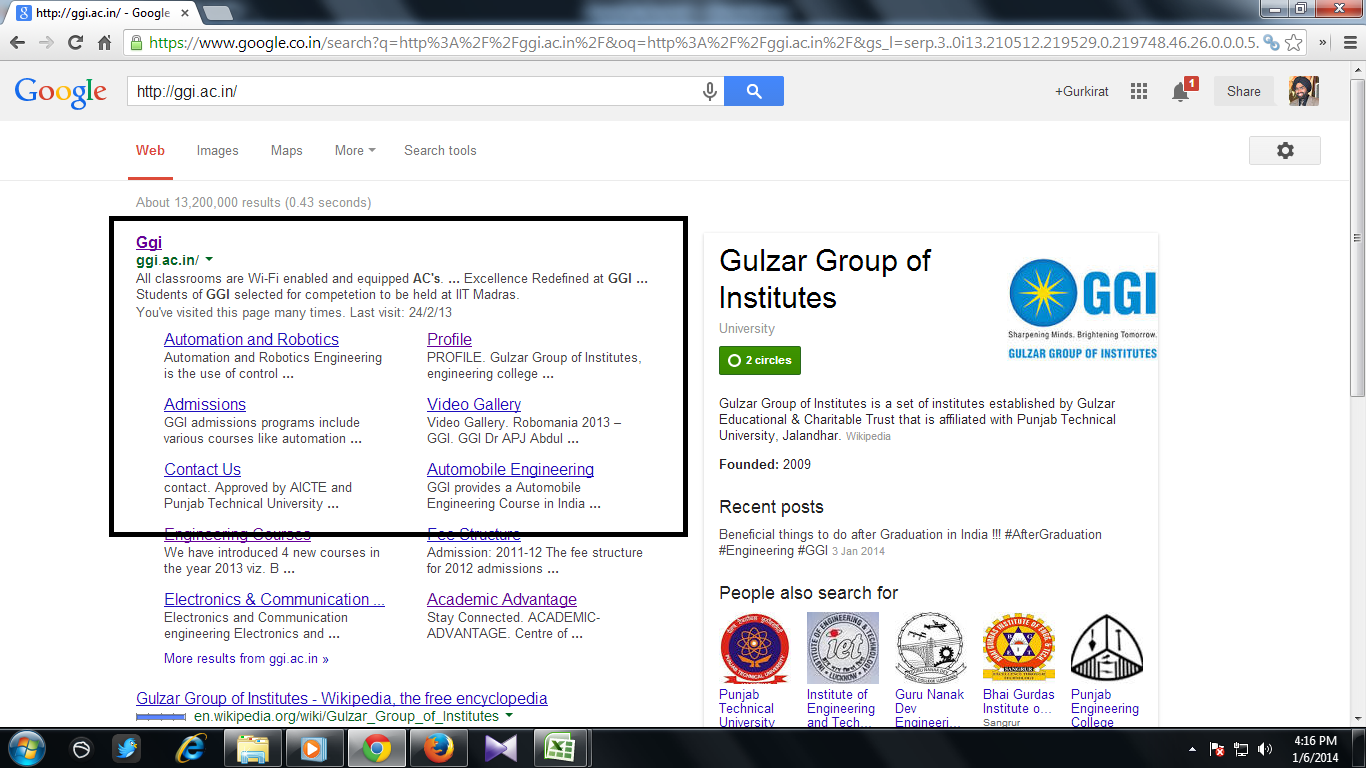Screen dimensions: 1366x768
Task: Open Firefox from the taskbar
Action: click(x=436, y=748)
